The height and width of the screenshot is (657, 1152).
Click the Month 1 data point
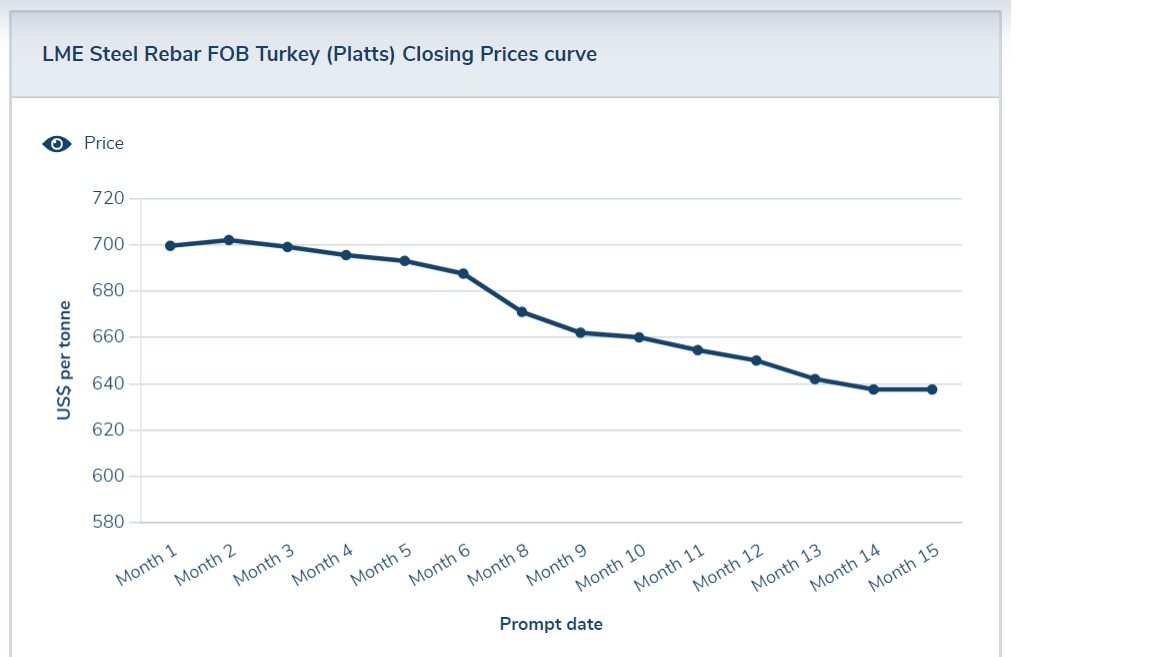(x=170, y=246)
